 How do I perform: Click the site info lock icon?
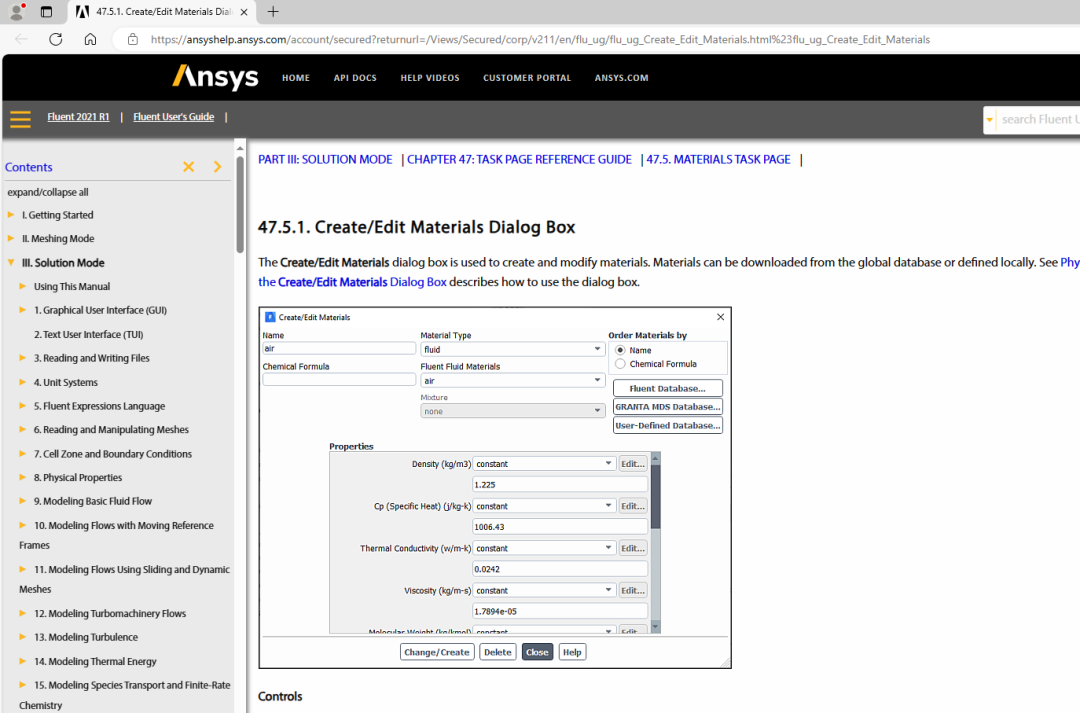133,39
